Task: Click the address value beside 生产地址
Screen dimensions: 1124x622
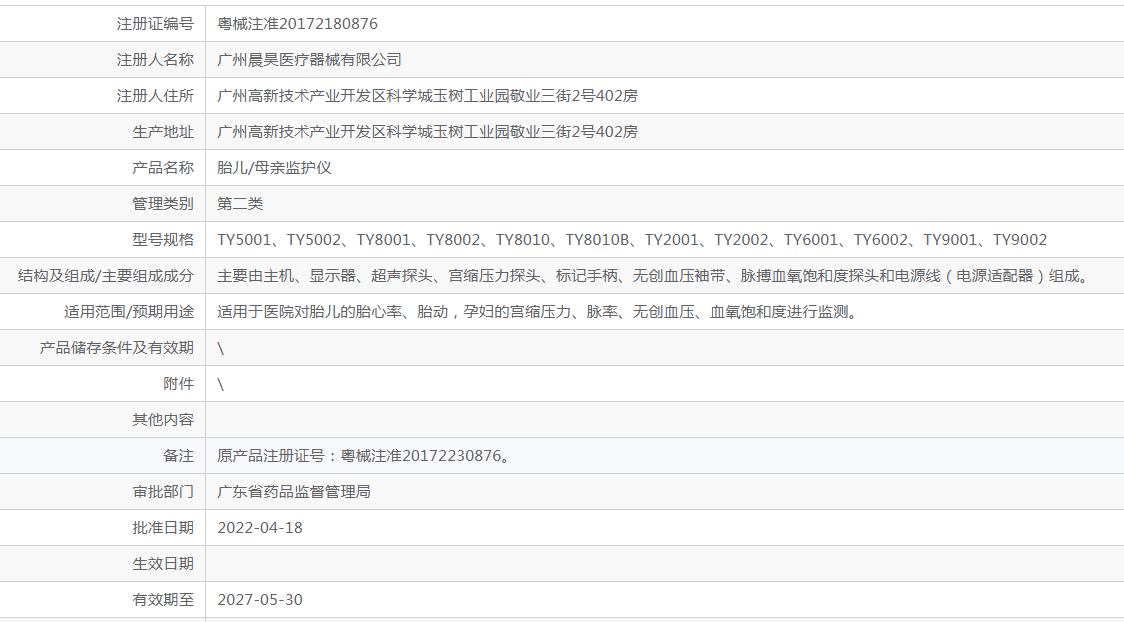Action: point(427,132)
